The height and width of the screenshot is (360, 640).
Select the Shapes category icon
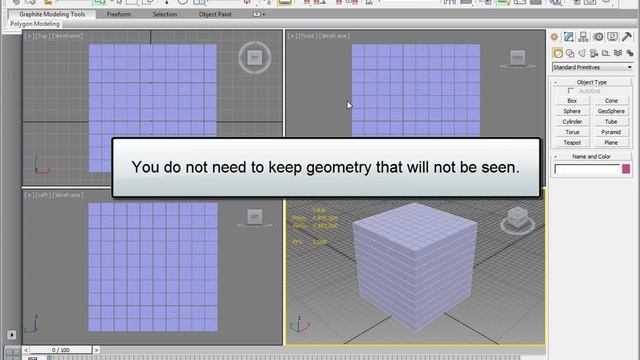click(x=570, y=53)
